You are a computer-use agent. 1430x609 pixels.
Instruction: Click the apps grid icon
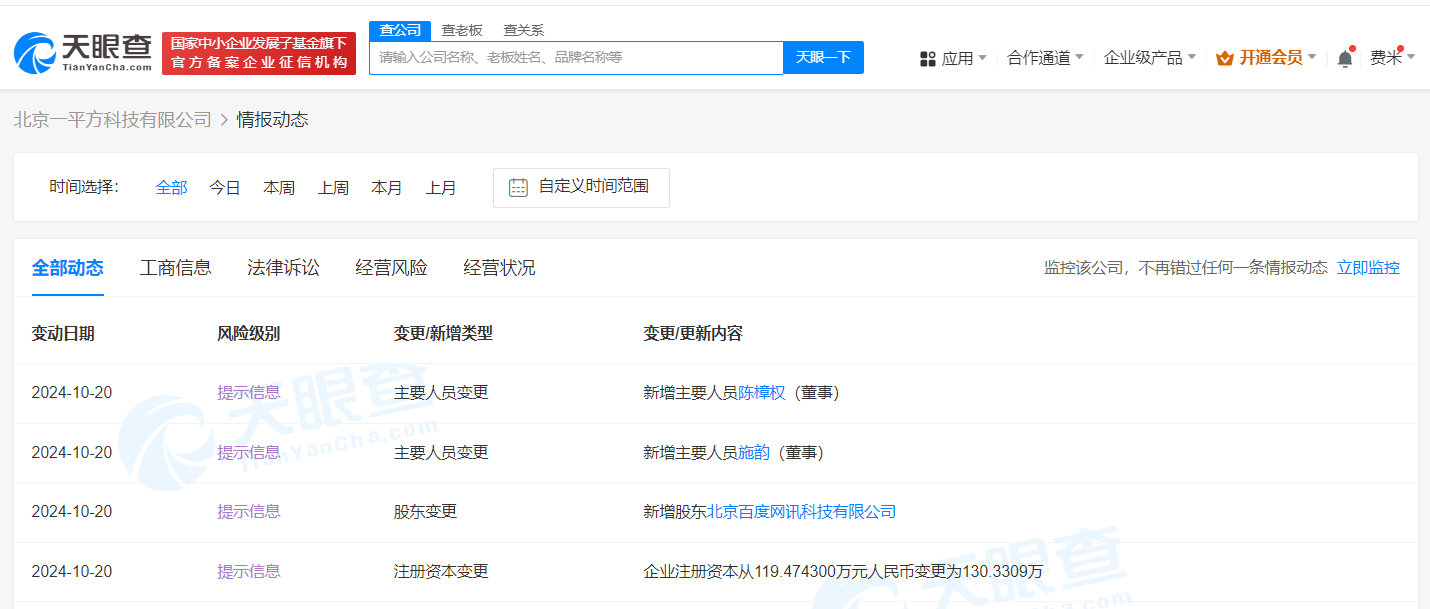[x=927, y=59]
